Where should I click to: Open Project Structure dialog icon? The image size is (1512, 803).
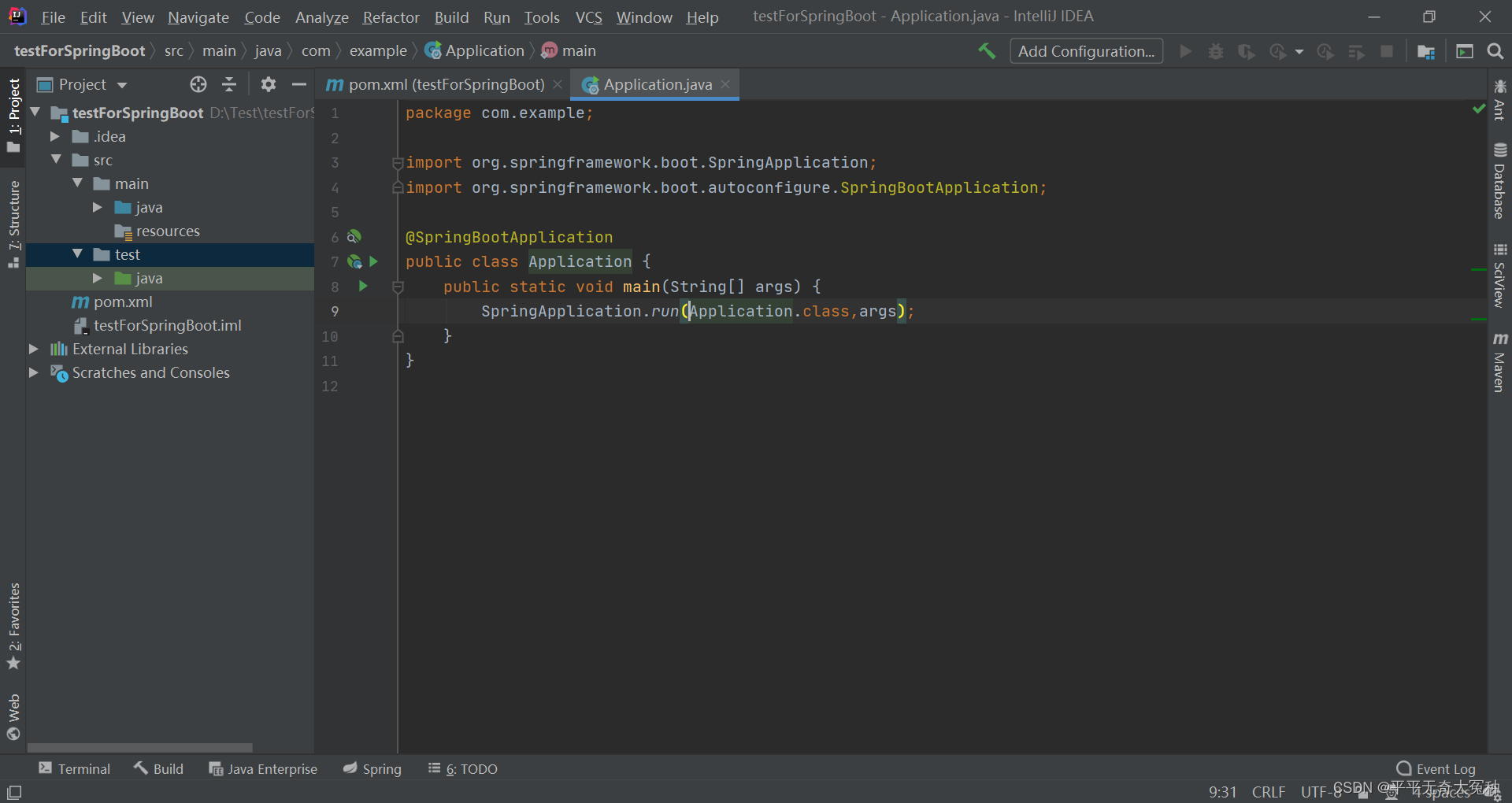click(1425, 51)
